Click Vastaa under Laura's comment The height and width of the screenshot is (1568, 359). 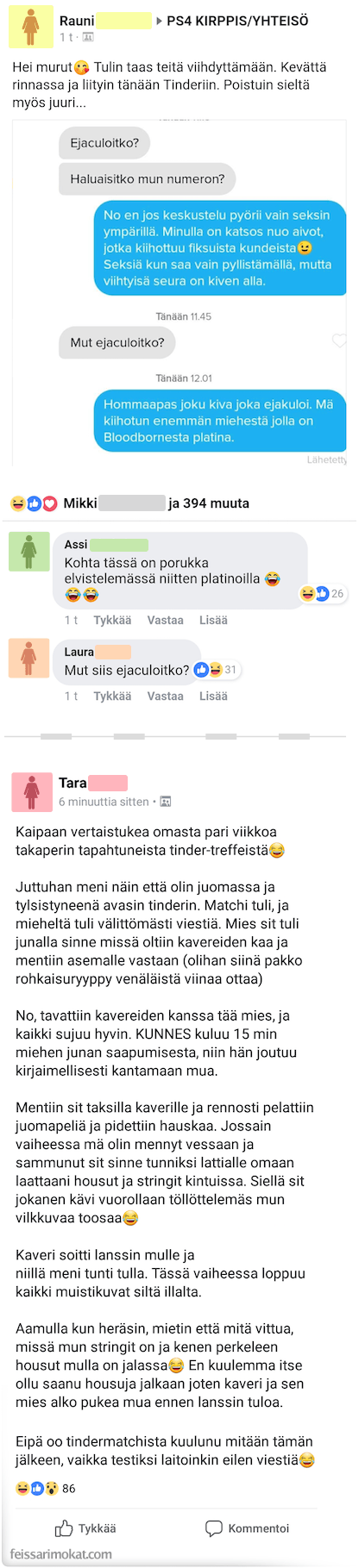coord(165,696)
